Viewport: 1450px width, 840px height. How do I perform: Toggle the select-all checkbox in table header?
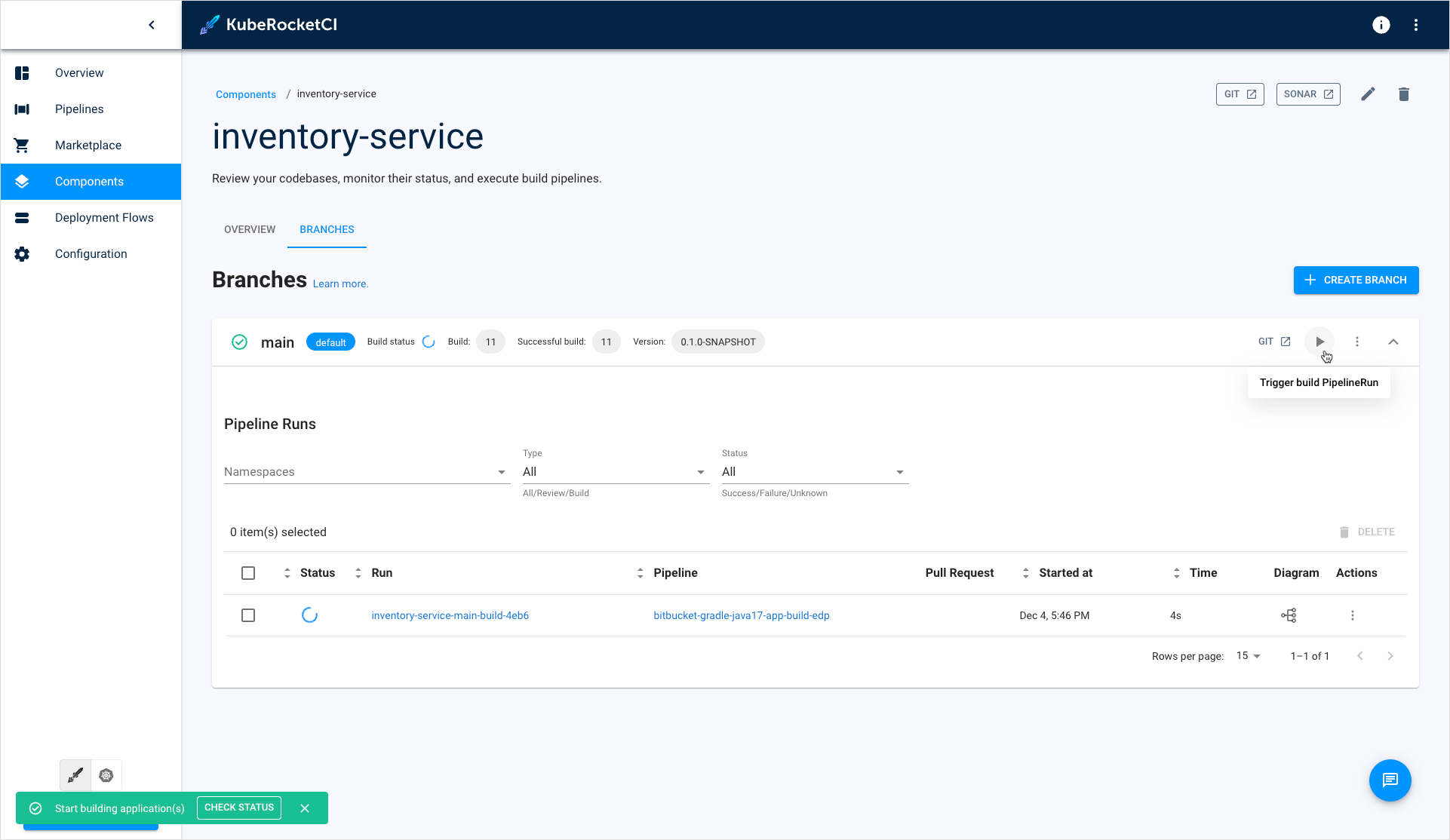[248, 572]
